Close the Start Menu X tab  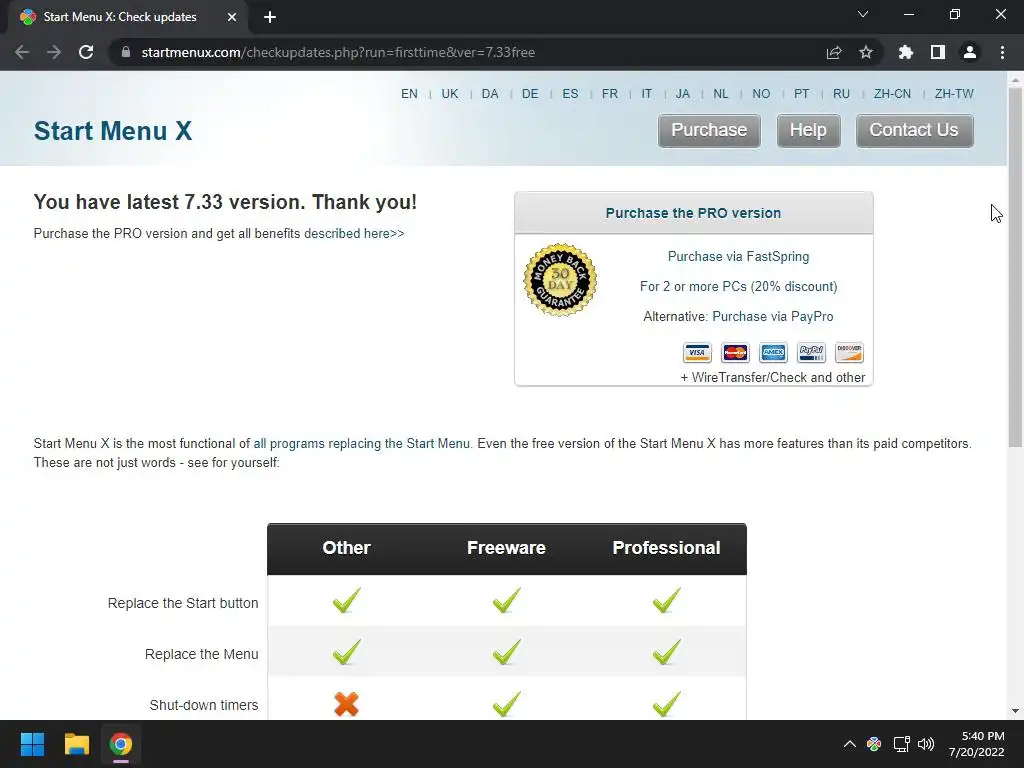232,17
